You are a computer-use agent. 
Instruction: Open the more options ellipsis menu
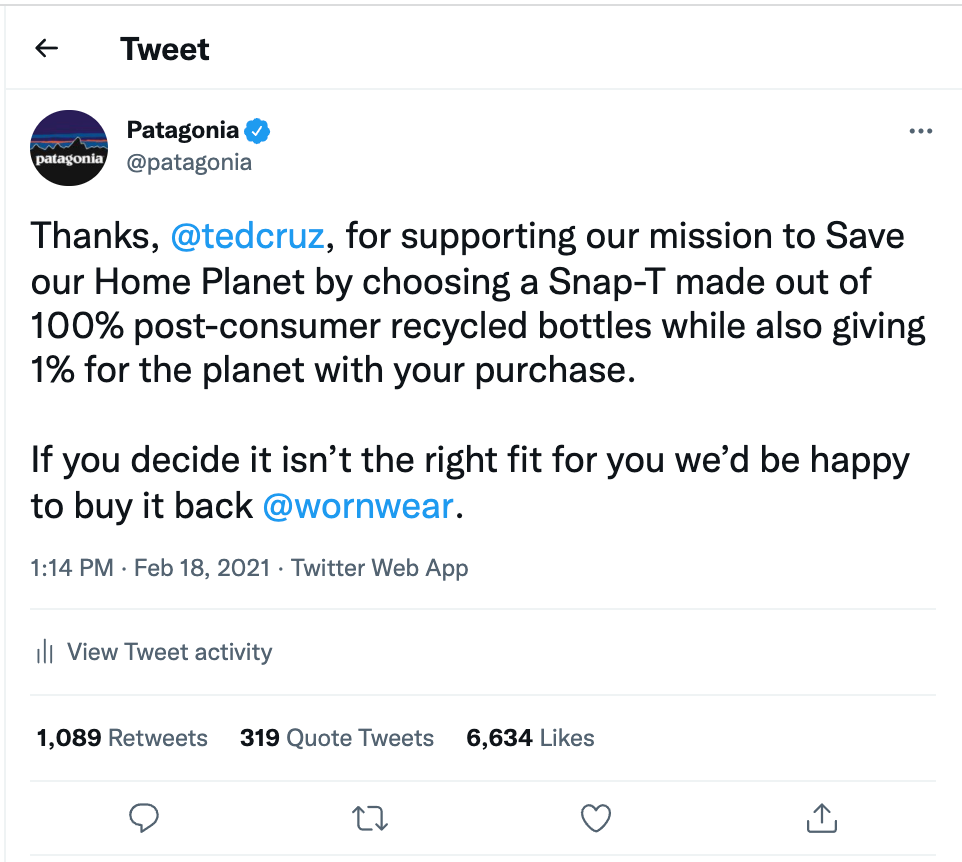(920, 132)
